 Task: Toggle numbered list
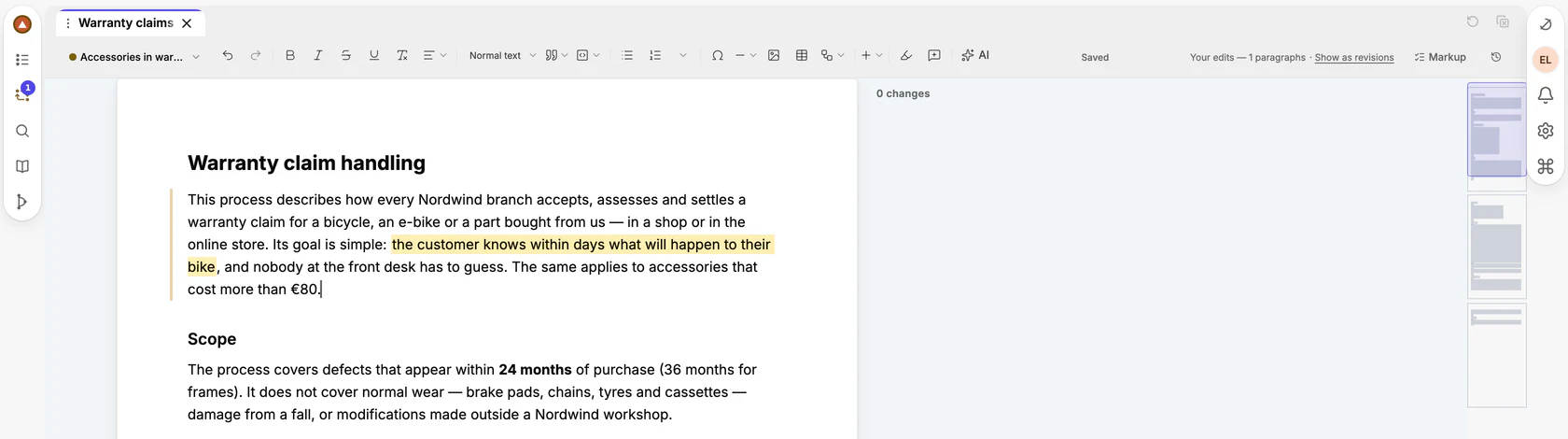coord(655,56)
